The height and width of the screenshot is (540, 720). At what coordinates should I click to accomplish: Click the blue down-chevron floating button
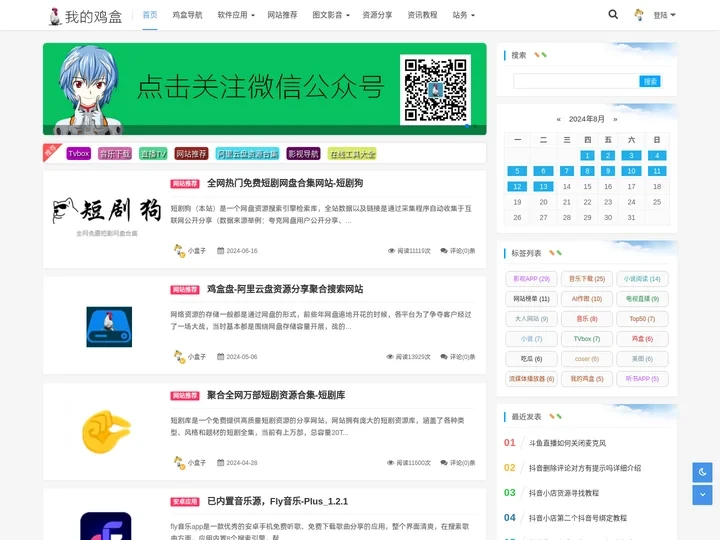[702, 495]
